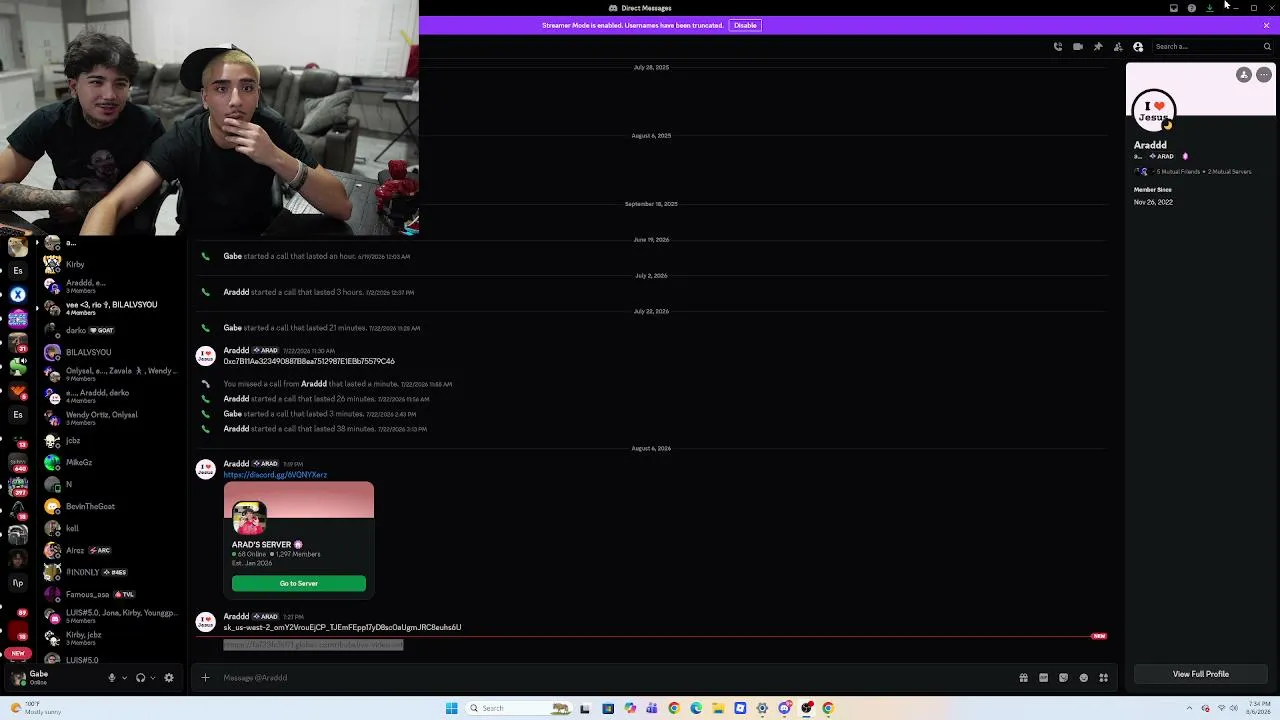
Task: Expand headphone output options
Action: [152, 678]
